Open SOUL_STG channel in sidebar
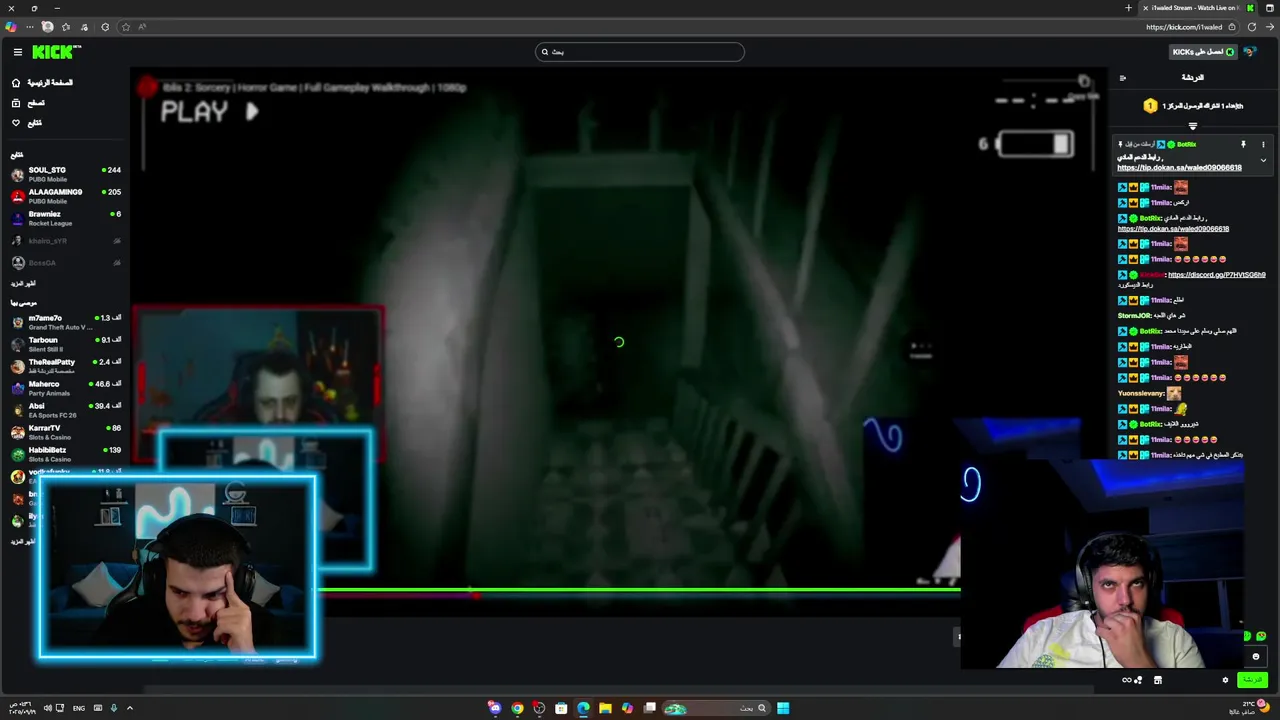 66,174
